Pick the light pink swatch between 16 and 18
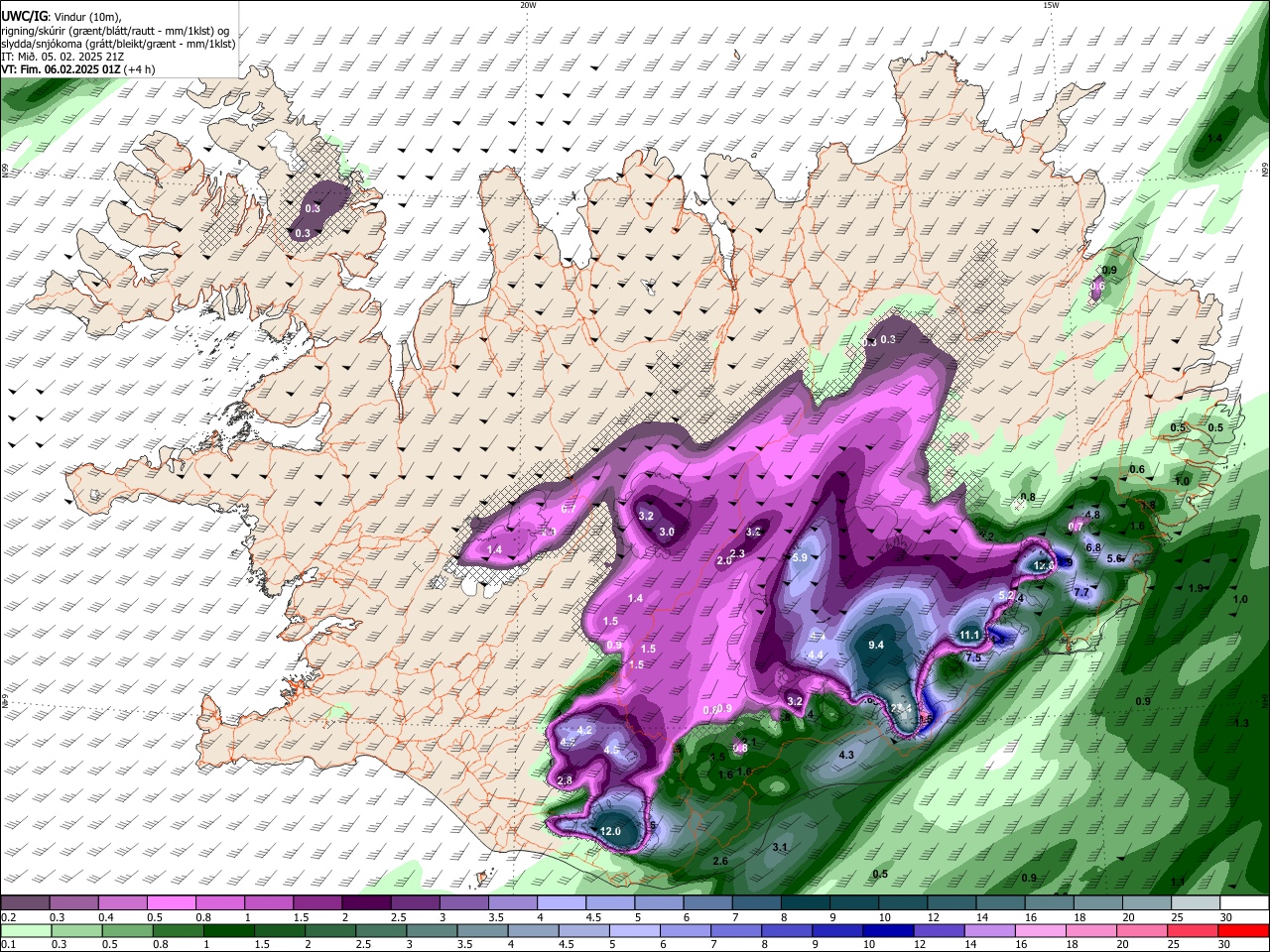This screenshot has height=952, width=1270. pos(1040,930)
